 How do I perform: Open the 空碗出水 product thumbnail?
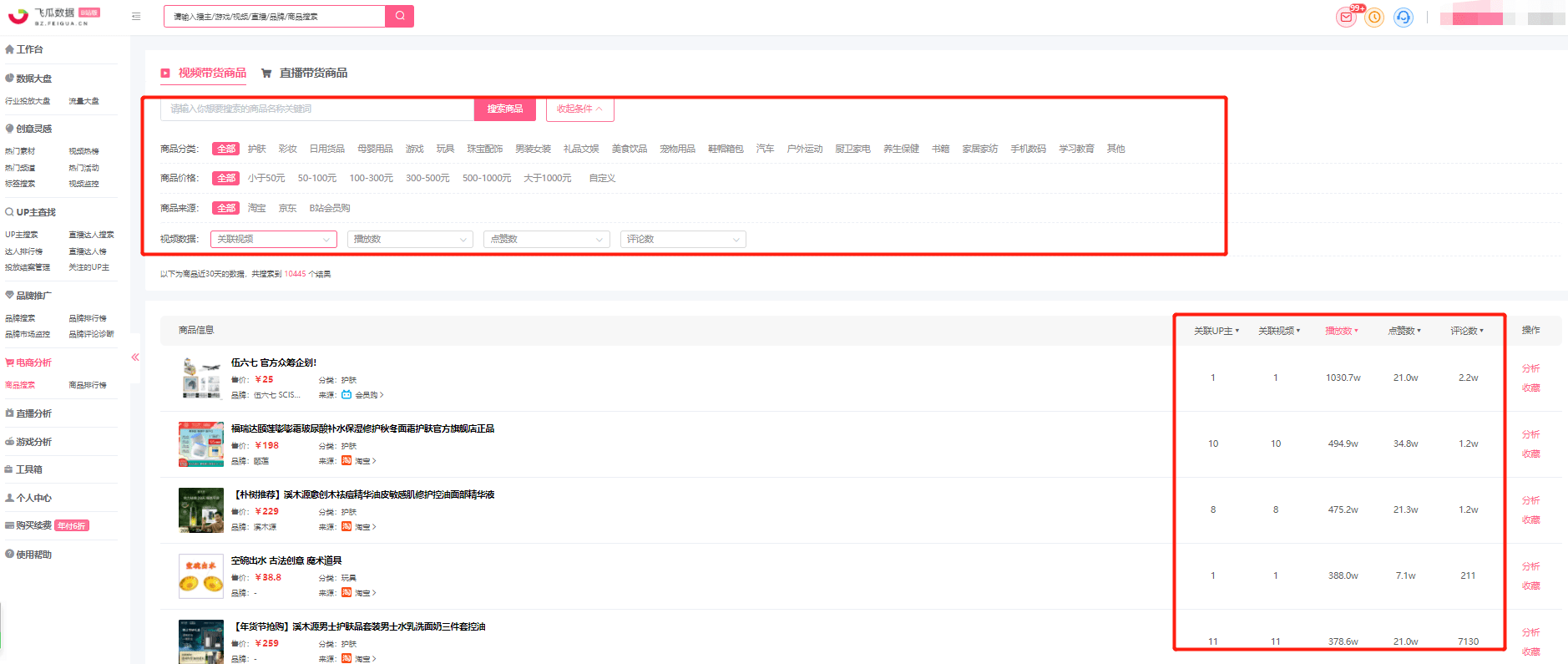(201, 576)
